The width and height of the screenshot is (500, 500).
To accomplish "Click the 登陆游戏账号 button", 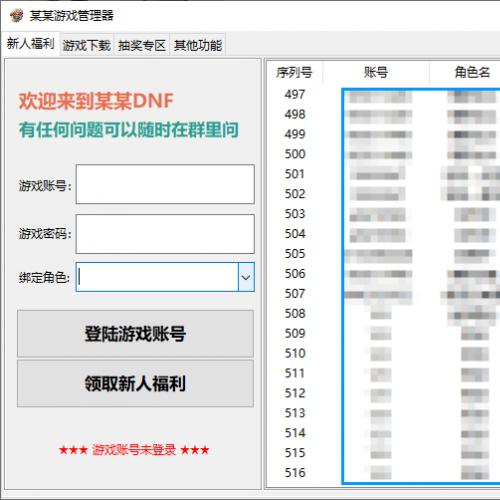I will pos(135,334).
